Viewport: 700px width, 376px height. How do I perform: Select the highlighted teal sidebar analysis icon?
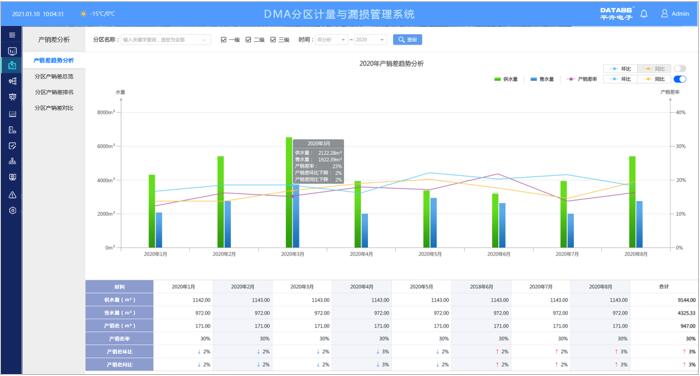coord(12,65)
